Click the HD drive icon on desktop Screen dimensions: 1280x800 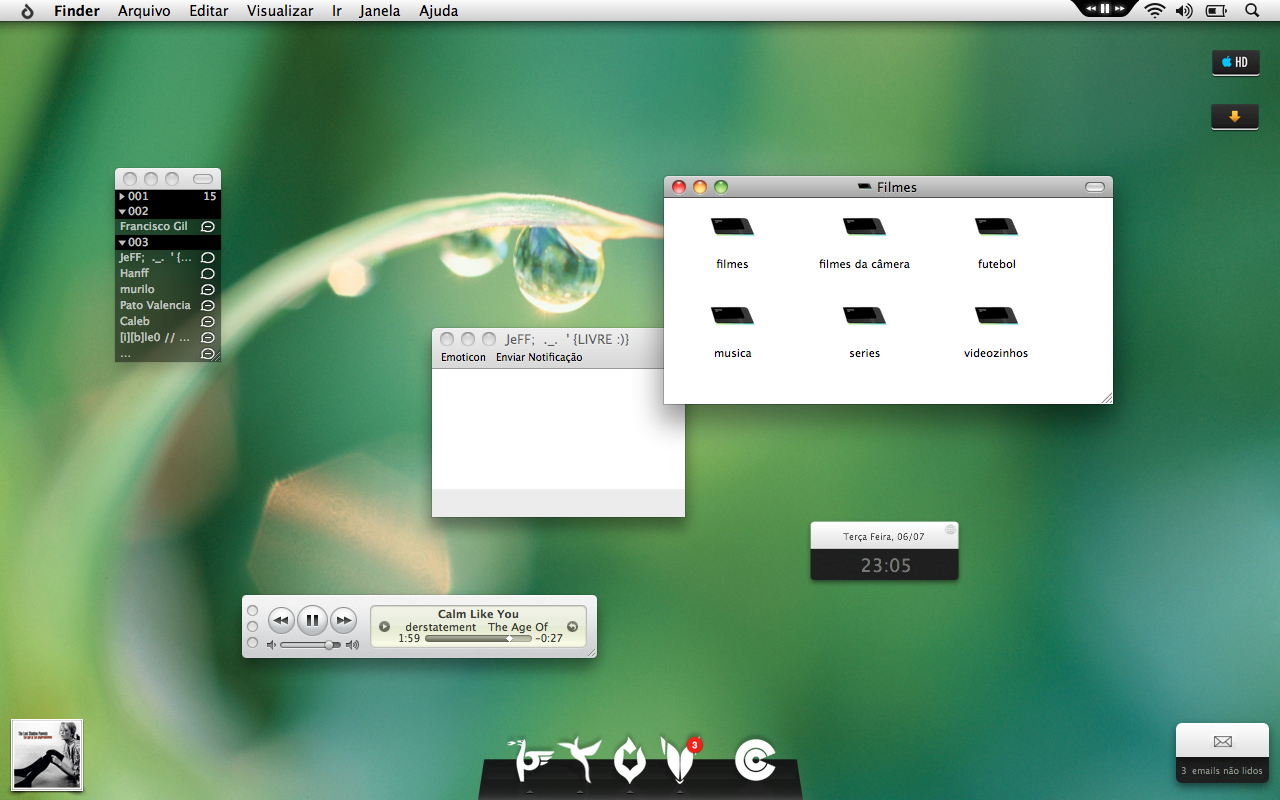[x=1235, y=62]
